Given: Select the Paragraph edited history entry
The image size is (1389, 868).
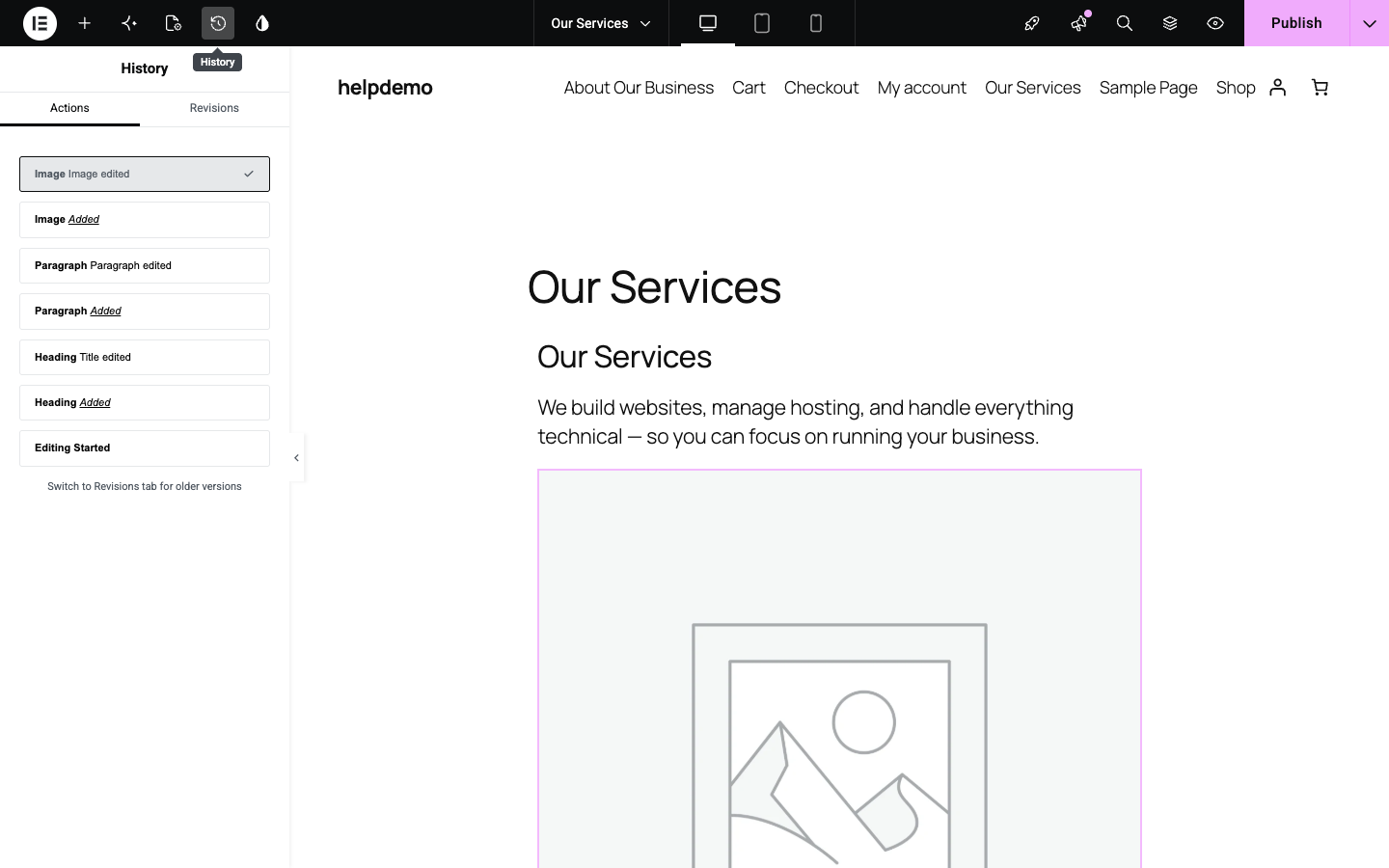Looking at the screenshot, I should pyautogui.click(x=145, y=265).
